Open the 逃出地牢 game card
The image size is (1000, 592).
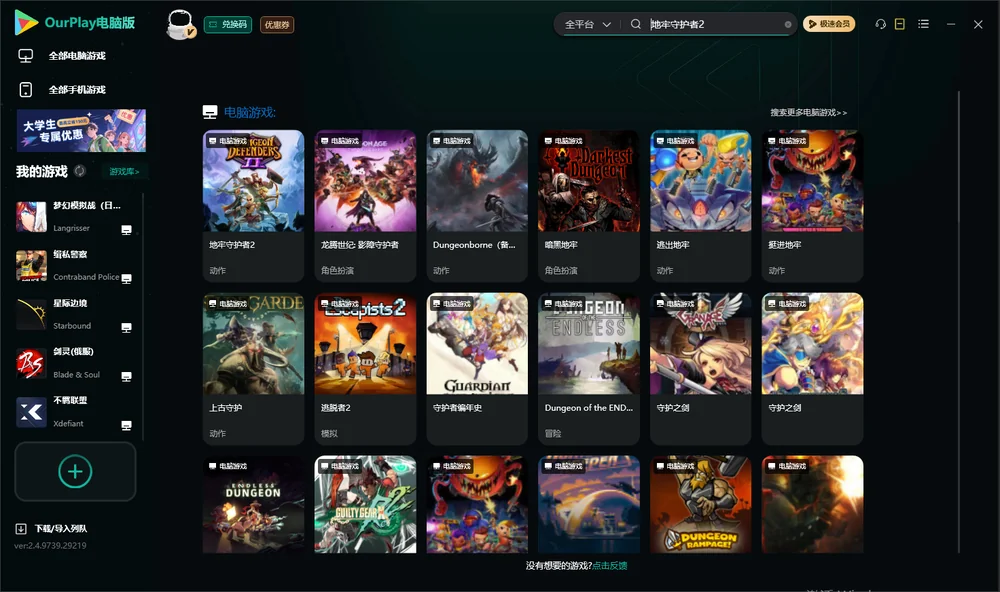tap(700, 205)
